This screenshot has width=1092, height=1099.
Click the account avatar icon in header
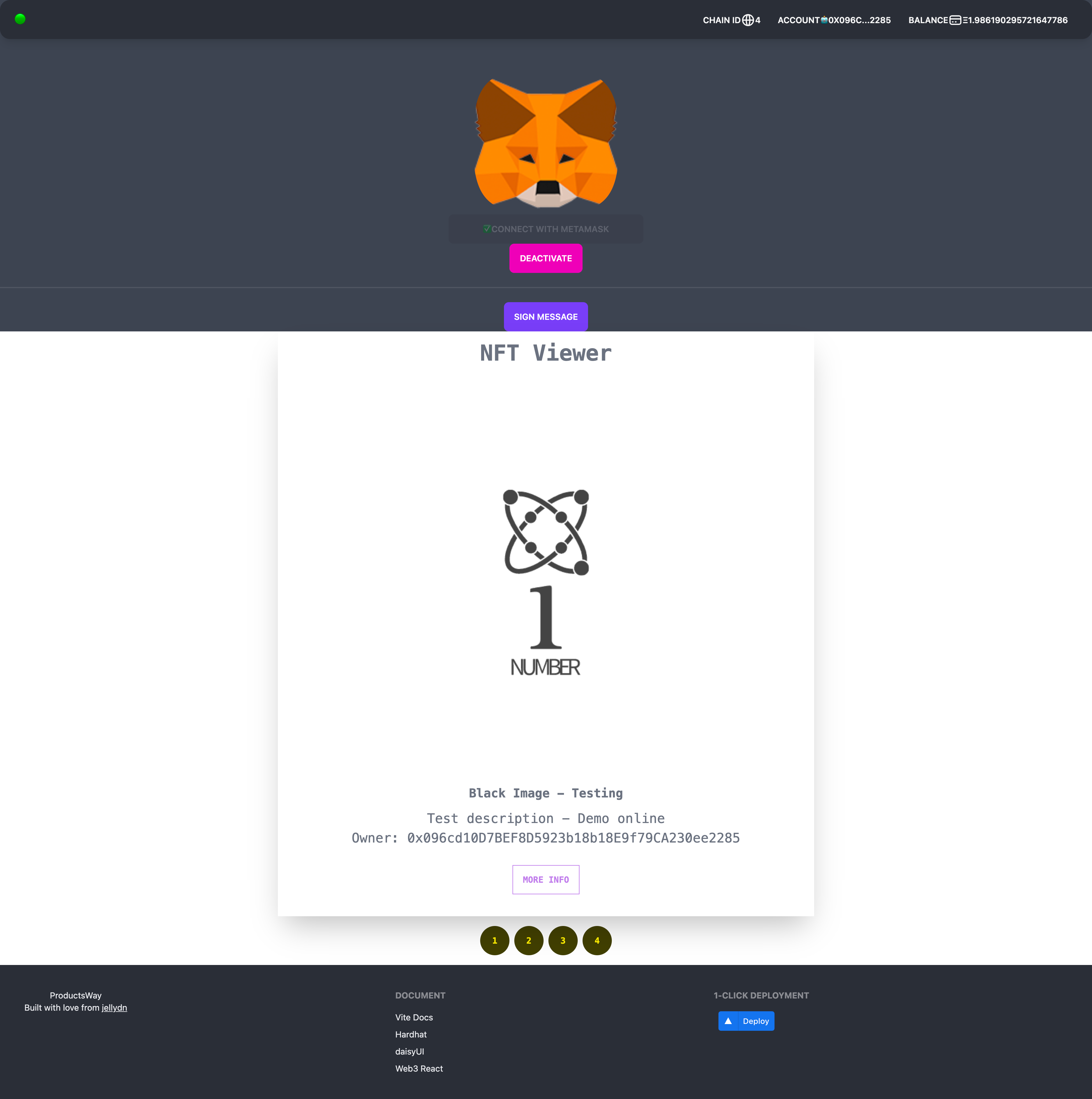point(824,20)
